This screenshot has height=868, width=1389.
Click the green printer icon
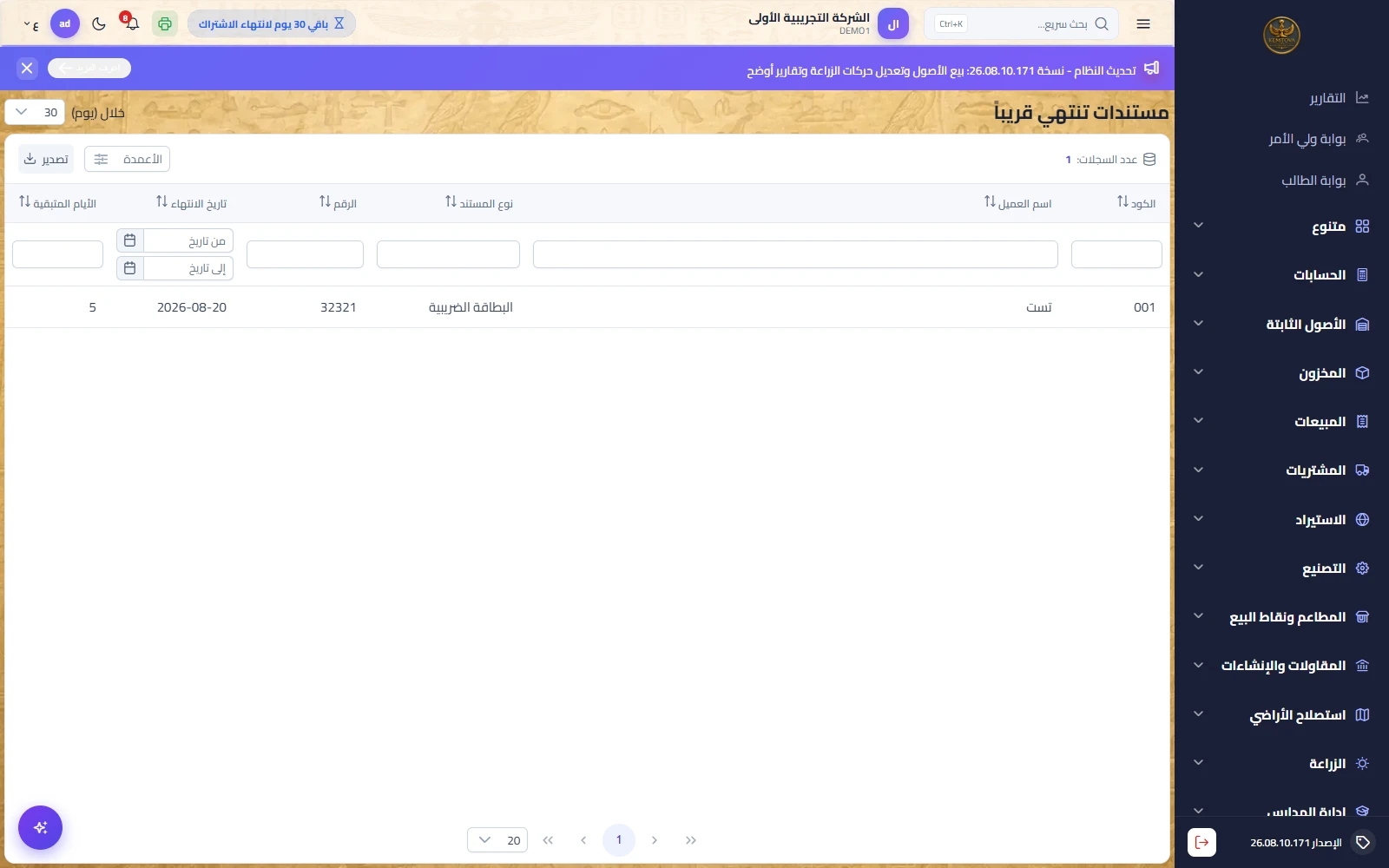165,23
